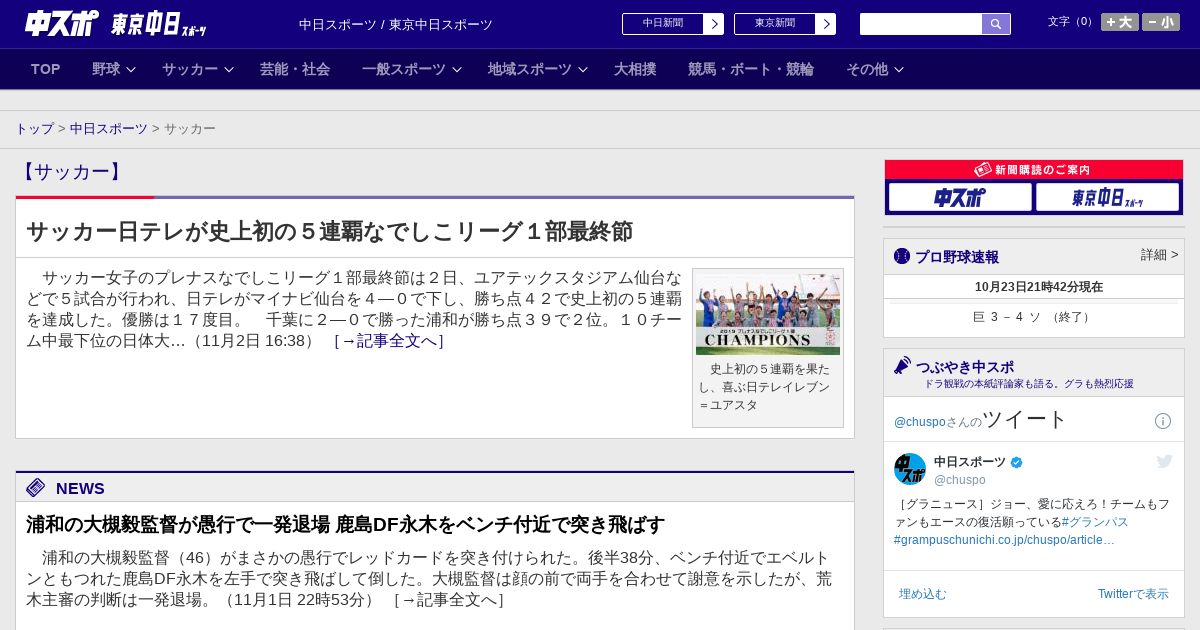Click the 中日スポーツ breadcrumb link
Image resolution: width=1200 pixels, height=630 pixels.
pos(109,129)
